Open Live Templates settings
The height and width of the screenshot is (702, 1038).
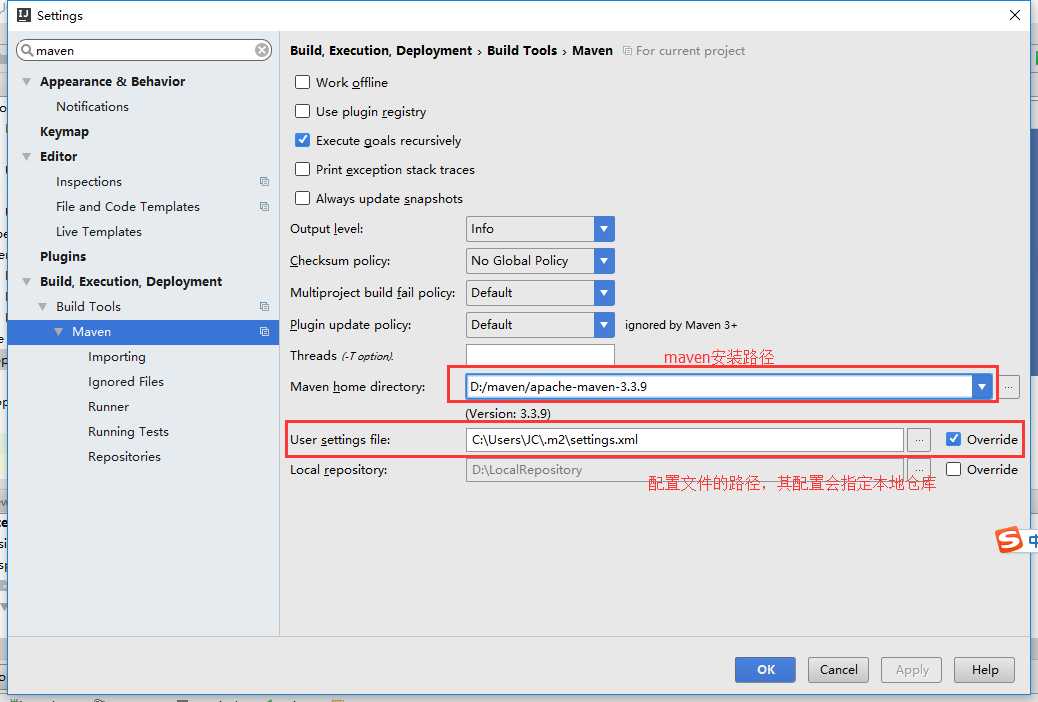(x=99, y=232)
